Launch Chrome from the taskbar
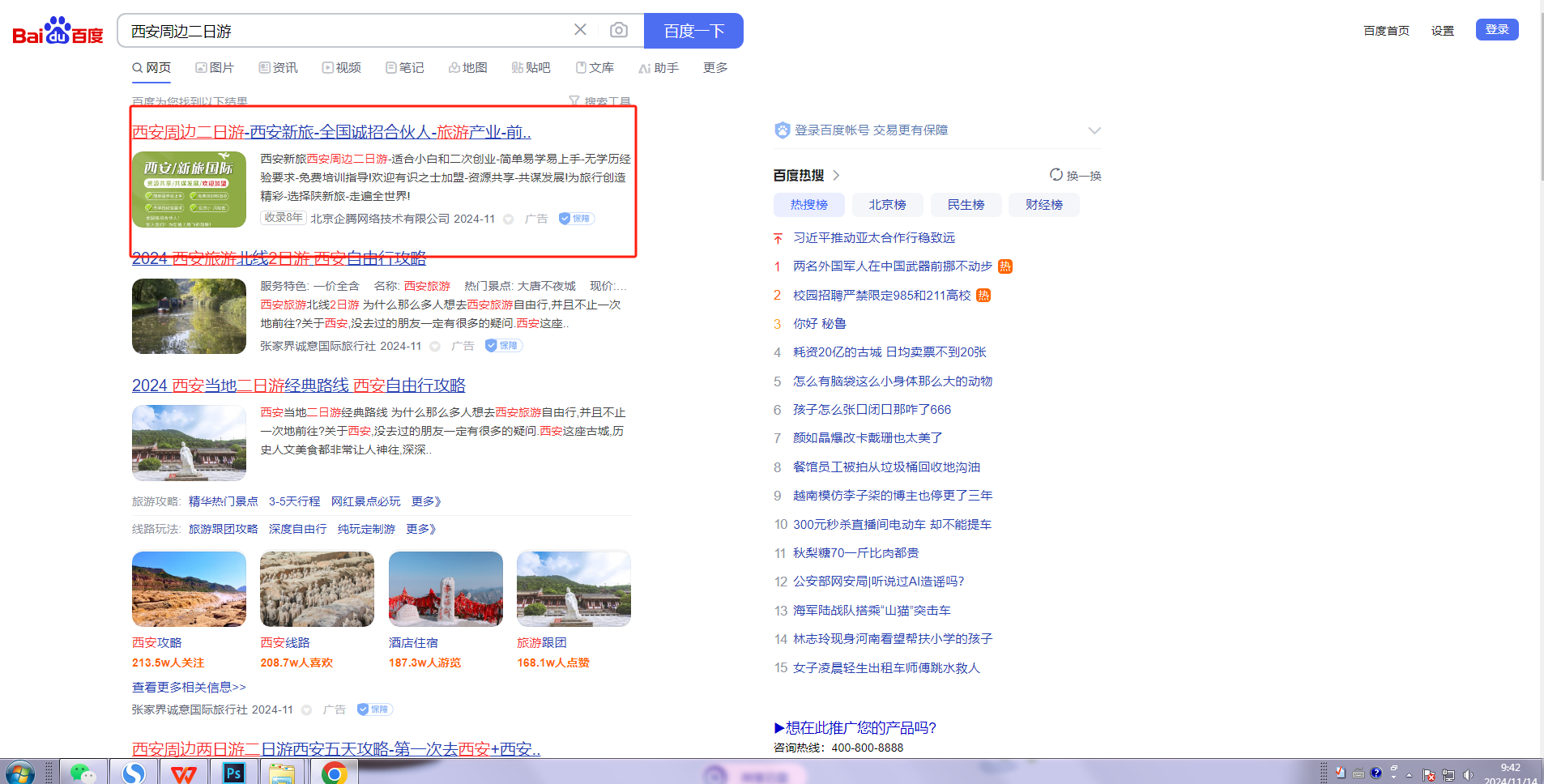Viewport: 1544px width, 784px height. [334, 773]
